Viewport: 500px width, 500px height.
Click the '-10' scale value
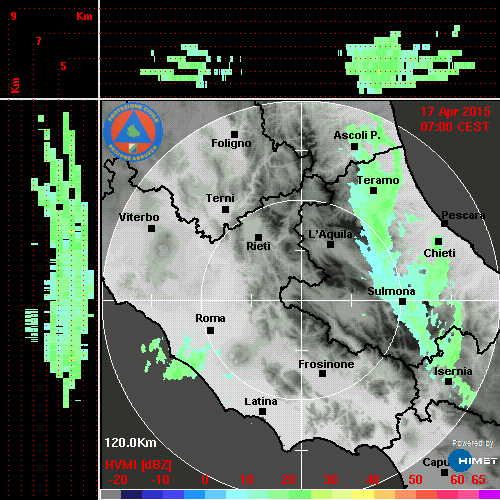pyautogui.click(x=160, y=480)
